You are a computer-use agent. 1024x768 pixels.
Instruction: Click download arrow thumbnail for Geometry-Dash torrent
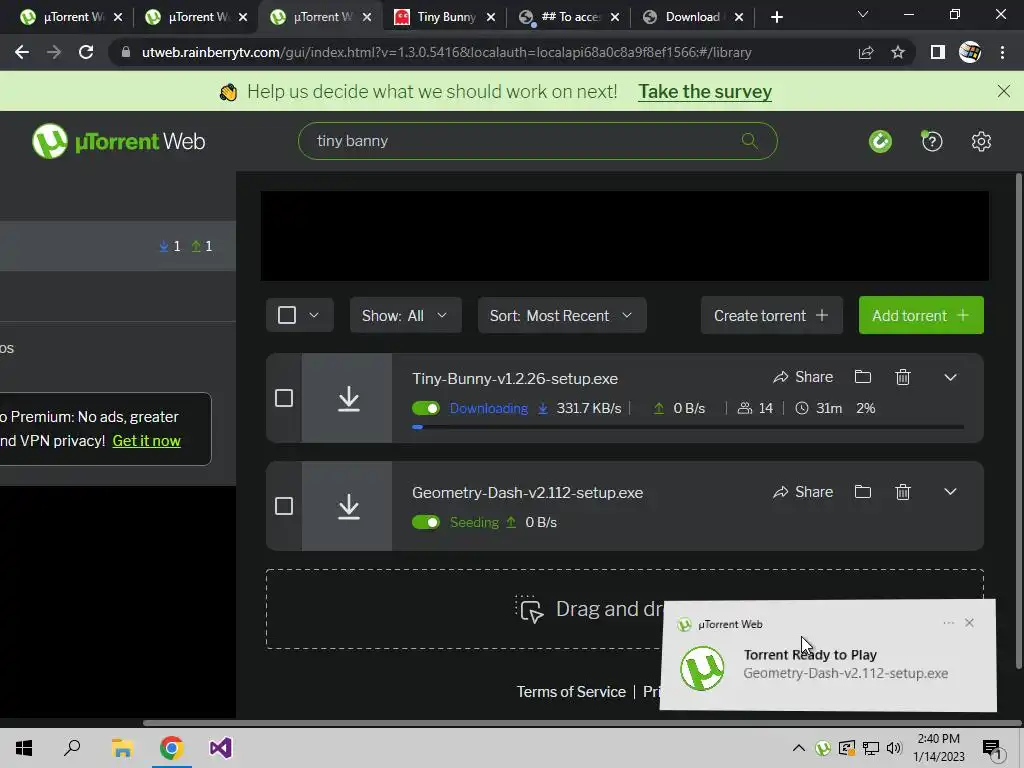[347, 506]
